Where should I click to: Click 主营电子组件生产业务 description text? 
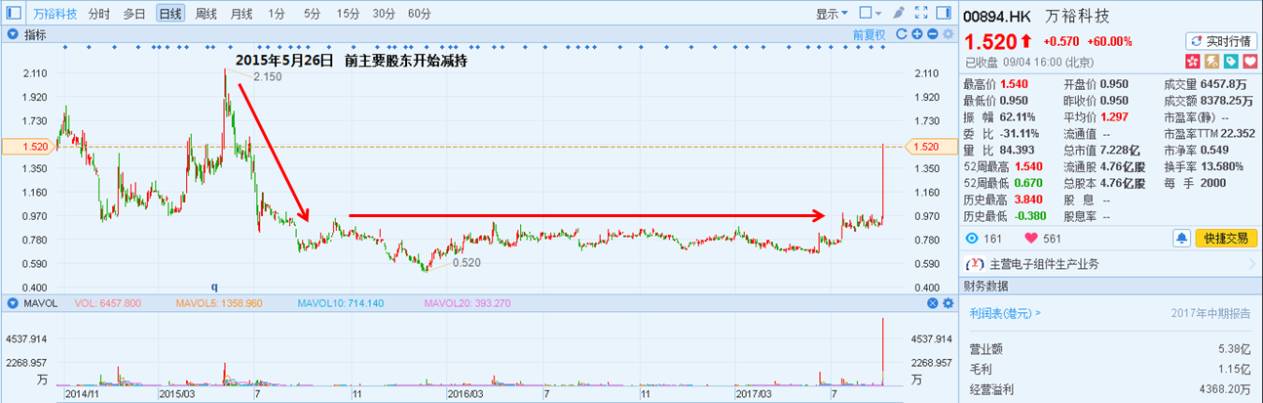(x=1044, y=264)
